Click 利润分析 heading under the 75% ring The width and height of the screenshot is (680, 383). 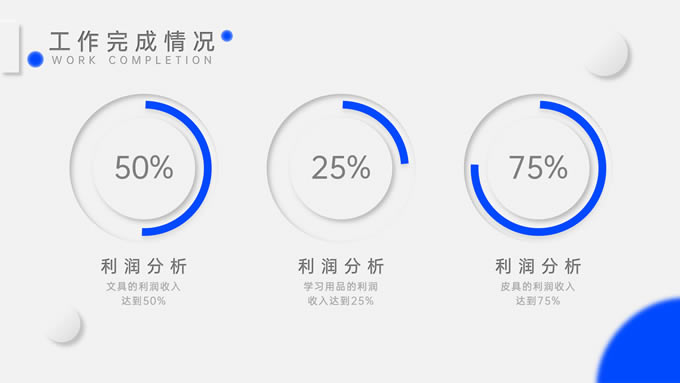pyautogui.click(x=538, y=266)
